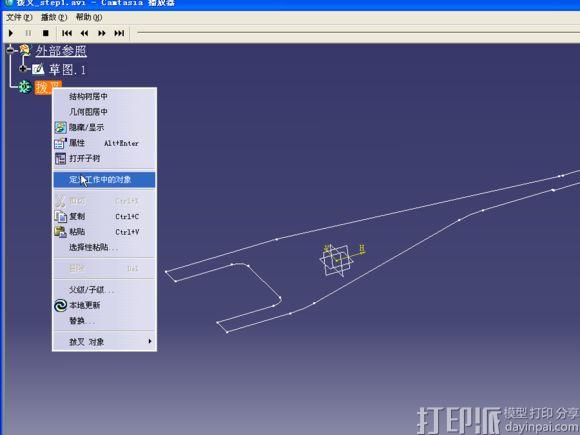Open the 播放(P) menu
Screen dimensions: 580x435
54,17
